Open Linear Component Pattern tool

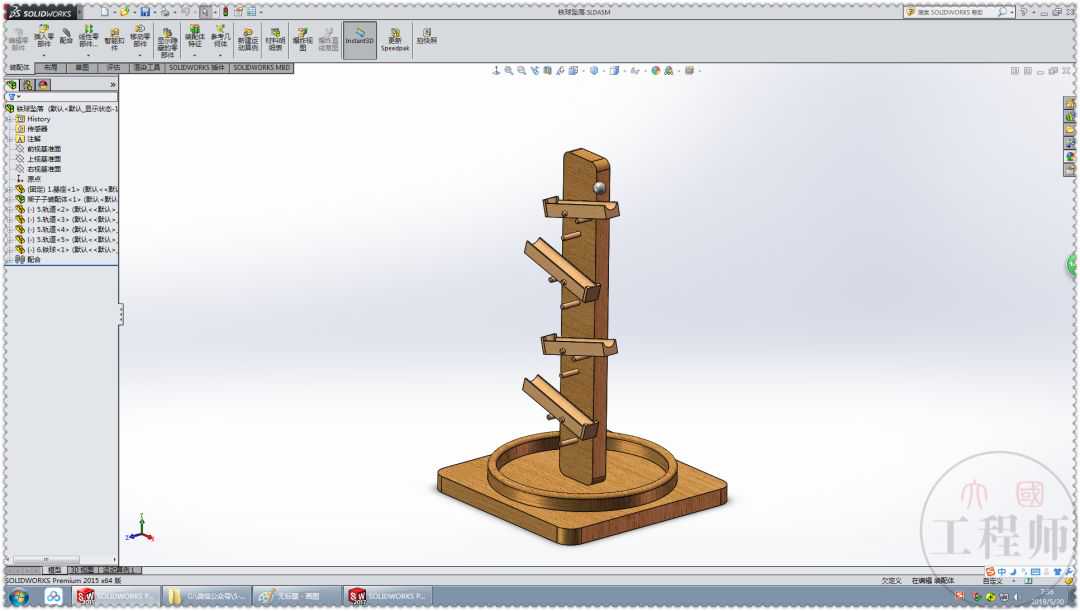(88, 38)
